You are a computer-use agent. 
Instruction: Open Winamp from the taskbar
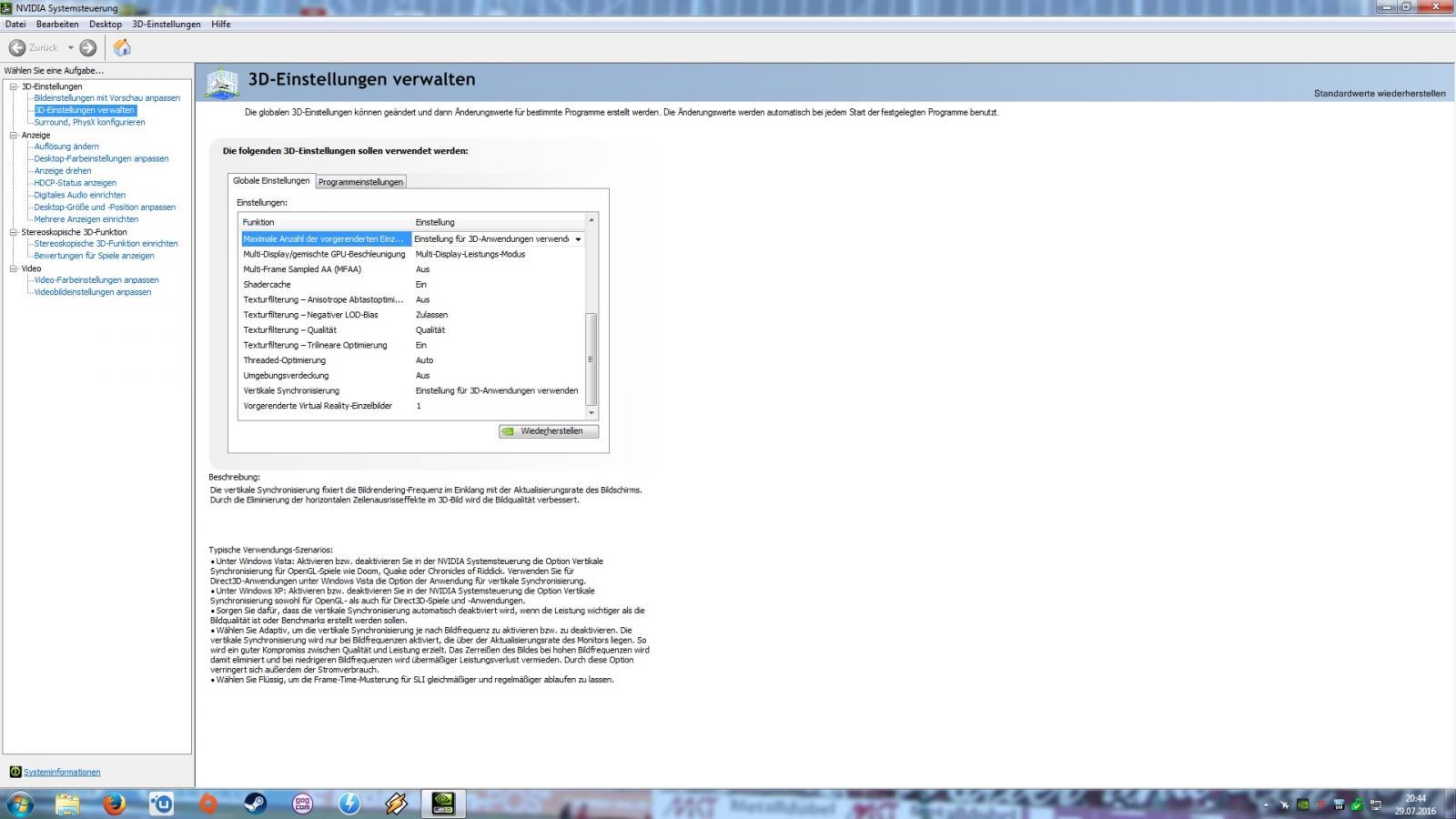pos(397,804)
